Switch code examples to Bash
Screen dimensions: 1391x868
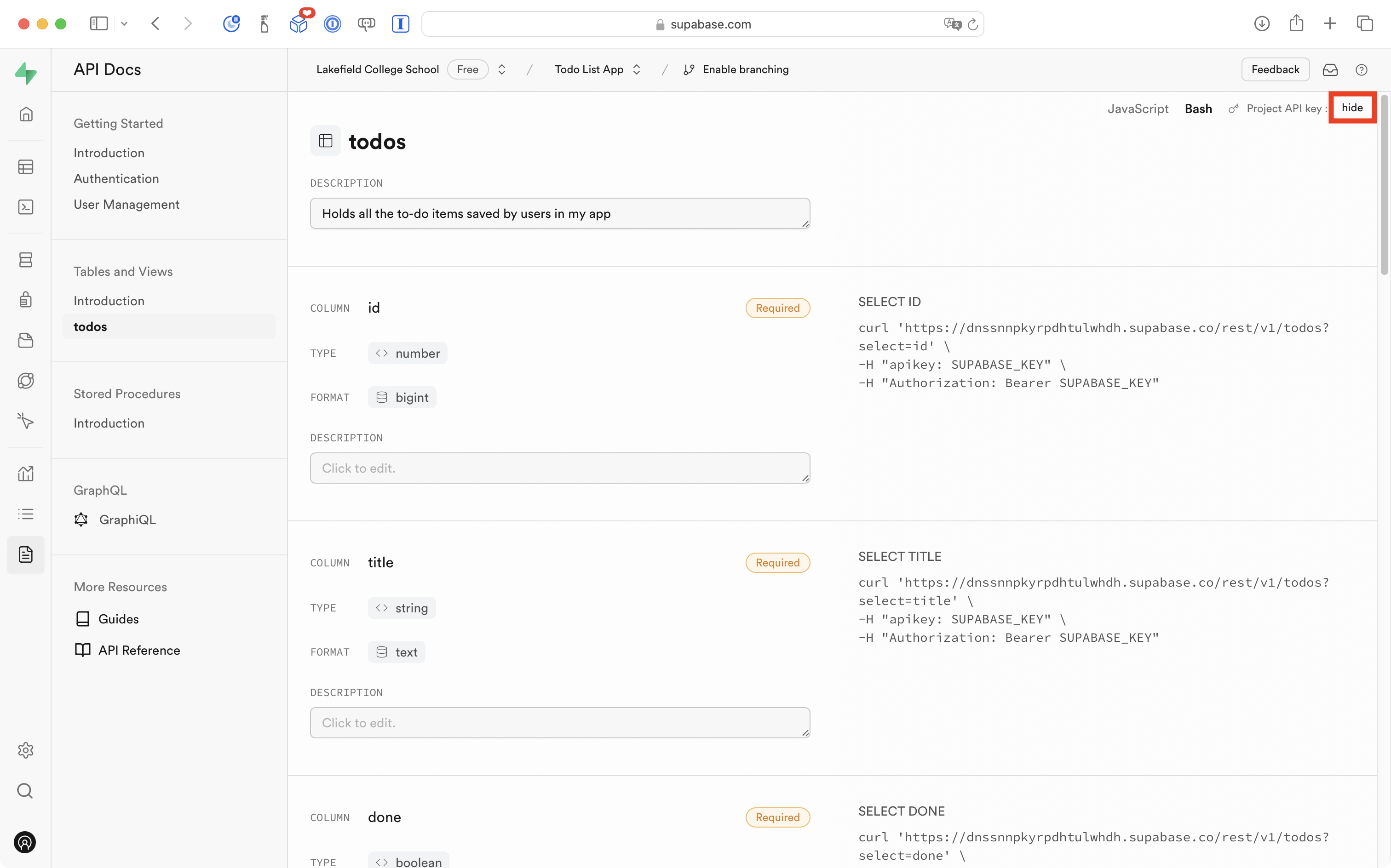tap(1198, 109)
